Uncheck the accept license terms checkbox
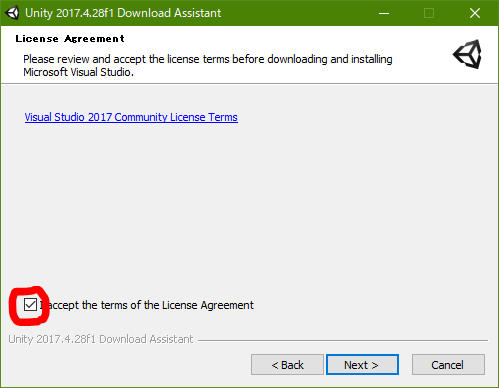The height and width of the screenshot is (388, 499). coord(30,305)
